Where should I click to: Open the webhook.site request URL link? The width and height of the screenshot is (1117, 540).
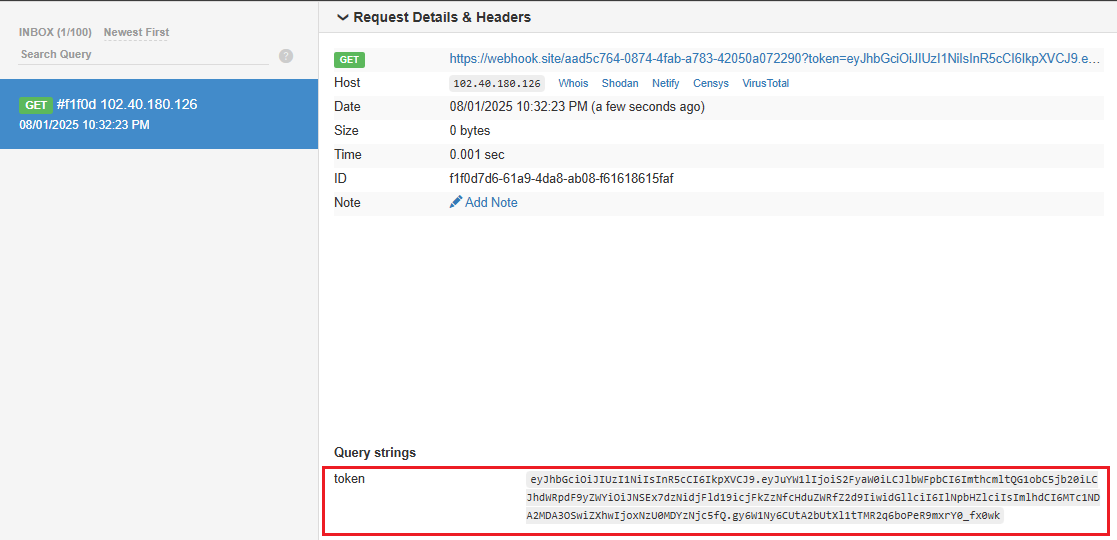774,59
